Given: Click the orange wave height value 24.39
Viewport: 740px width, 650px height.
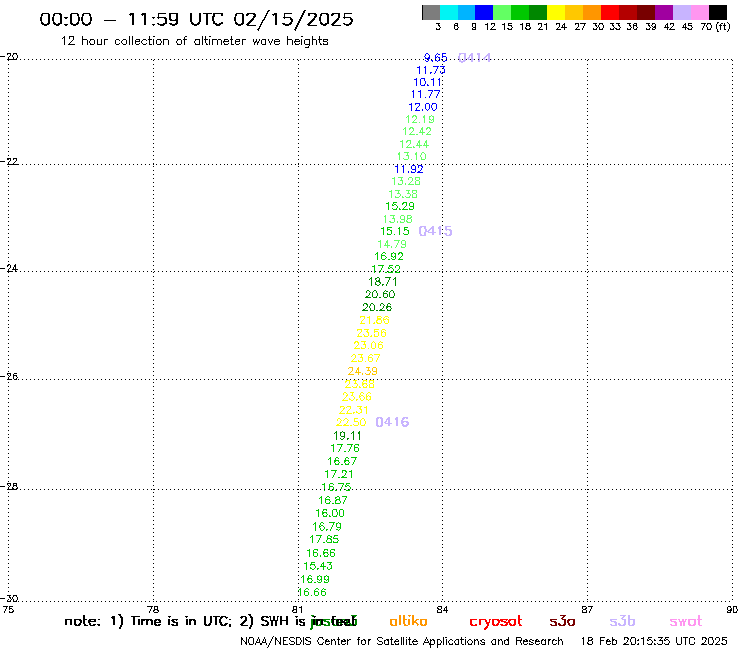Looking at the screenshot, I should coord(362,371).
